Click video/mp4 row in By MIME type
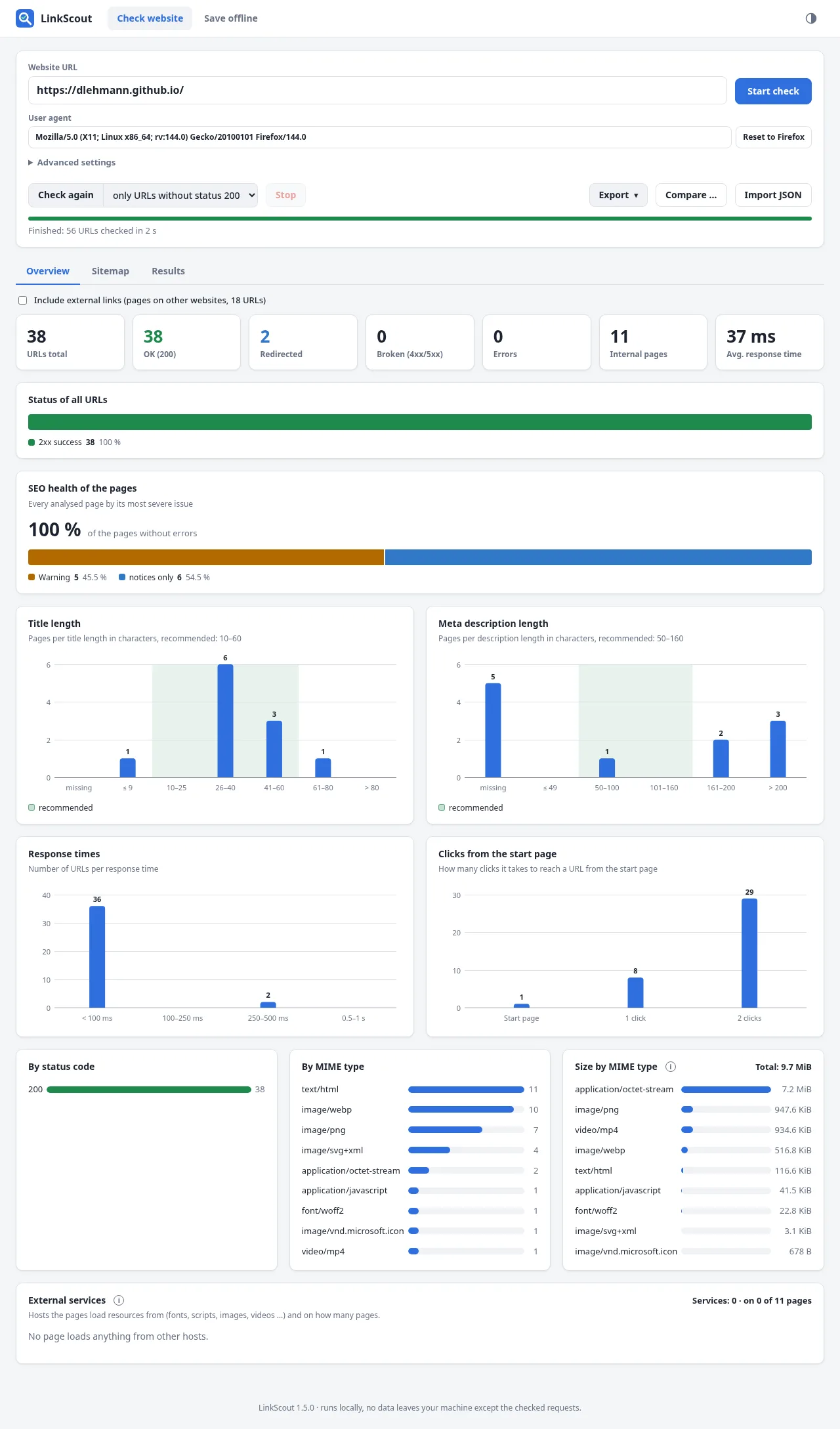Image resolution: width=840 pixels, height=1429 pixels. click(x=420, y=1252)
